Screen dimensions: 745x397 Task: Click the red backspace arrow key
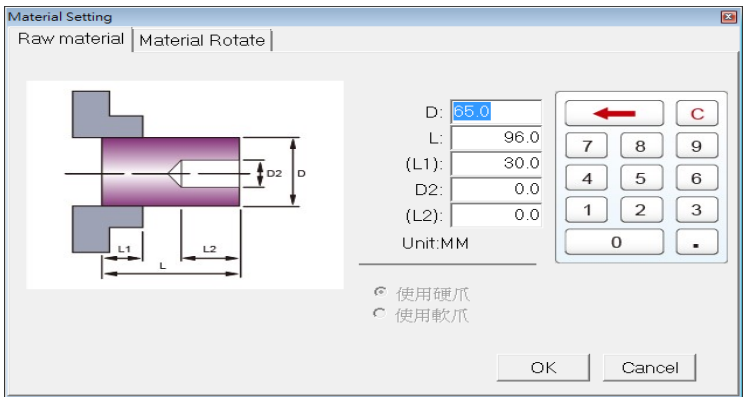tap(614, 113)
